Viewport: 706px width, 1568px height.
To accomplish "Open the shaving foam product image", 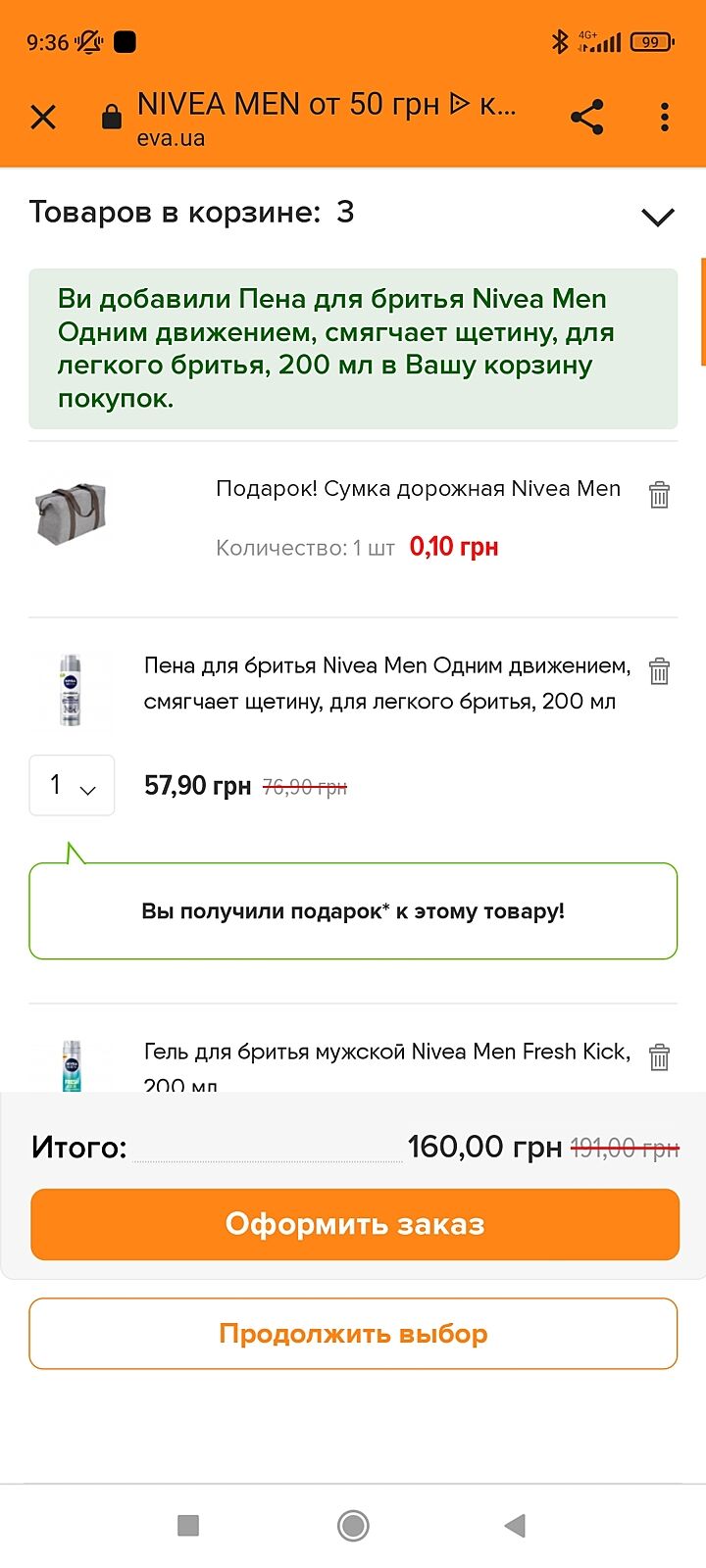I will pos(71,690).
